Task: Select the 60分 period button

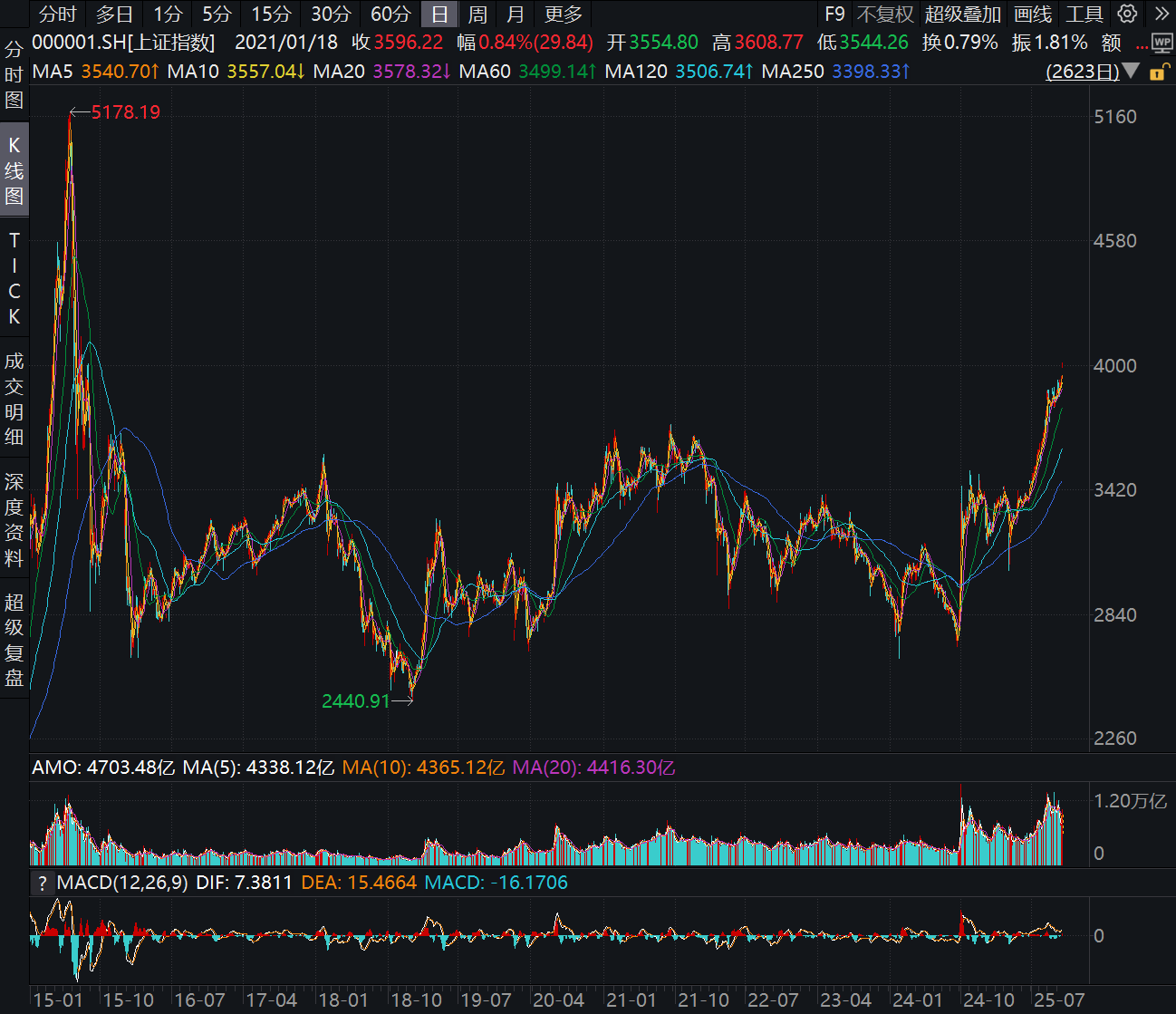Action: (390, 14)
